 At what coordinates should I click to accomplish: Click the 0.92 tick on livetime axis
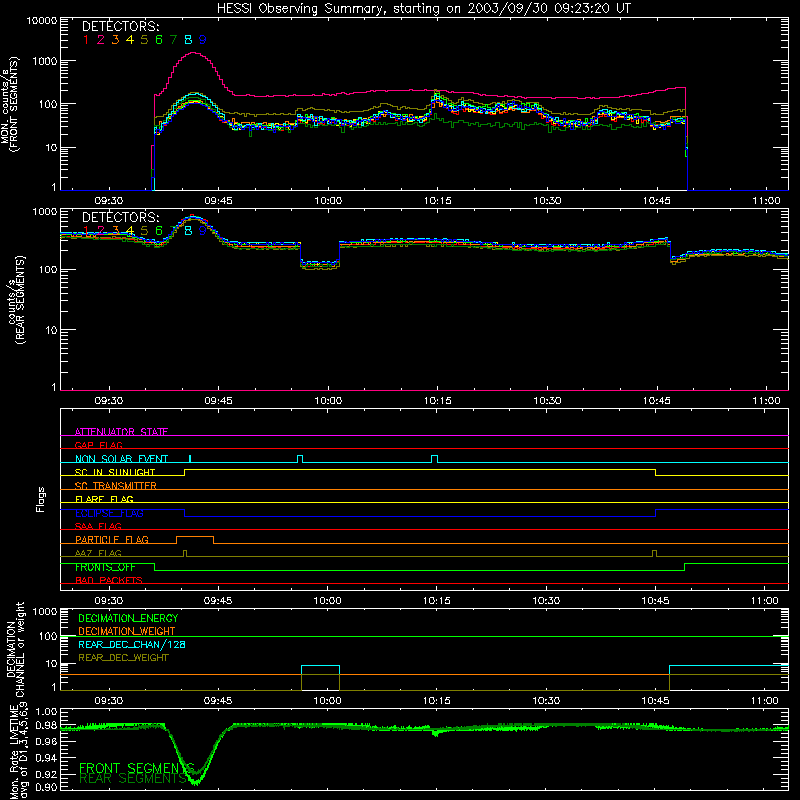pos(47,774)
